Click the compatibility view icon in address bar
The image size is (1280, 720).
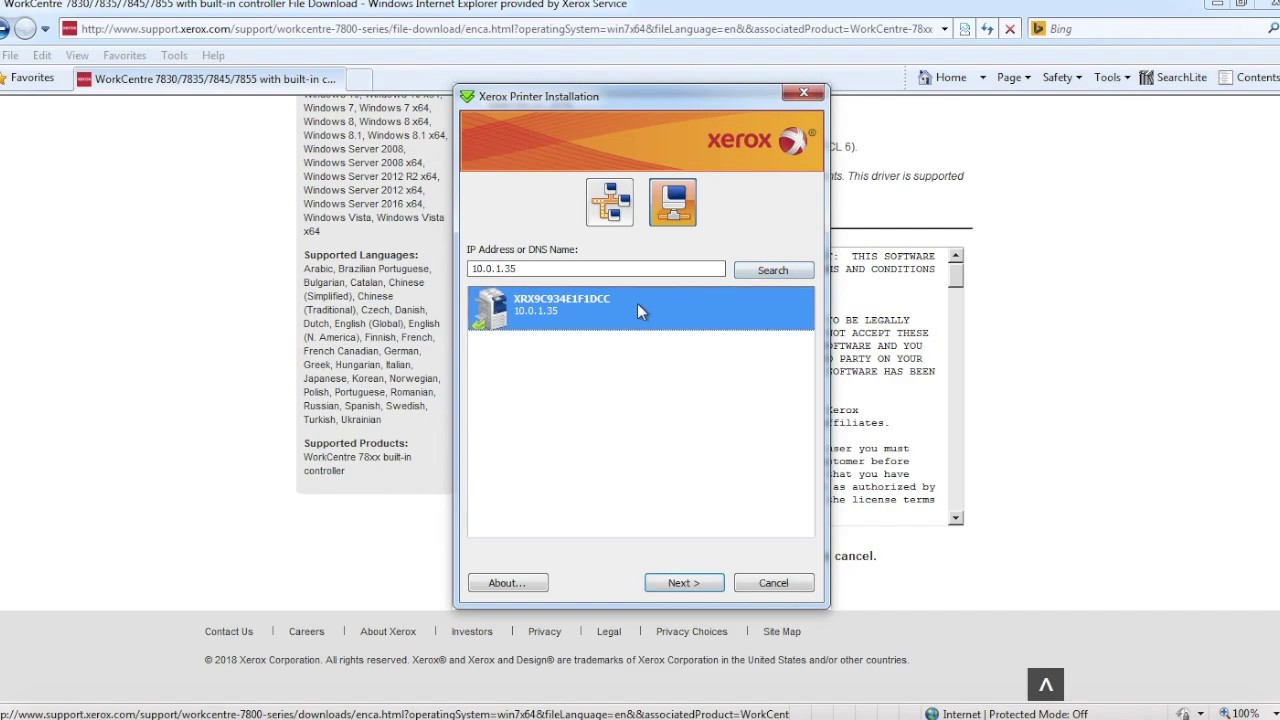coord(965,29)
